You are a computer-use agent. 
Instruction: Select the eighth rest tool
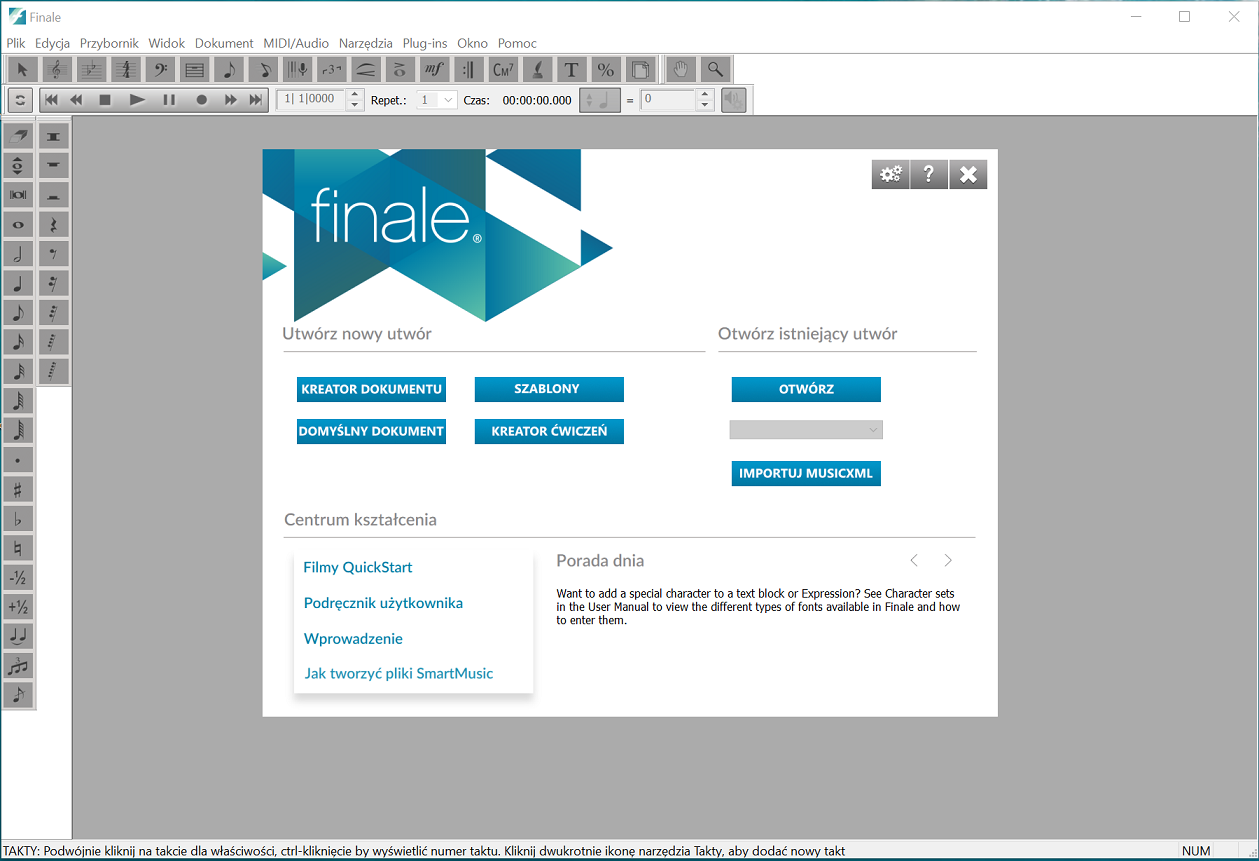pyautogui.click(x=54, y=254)
